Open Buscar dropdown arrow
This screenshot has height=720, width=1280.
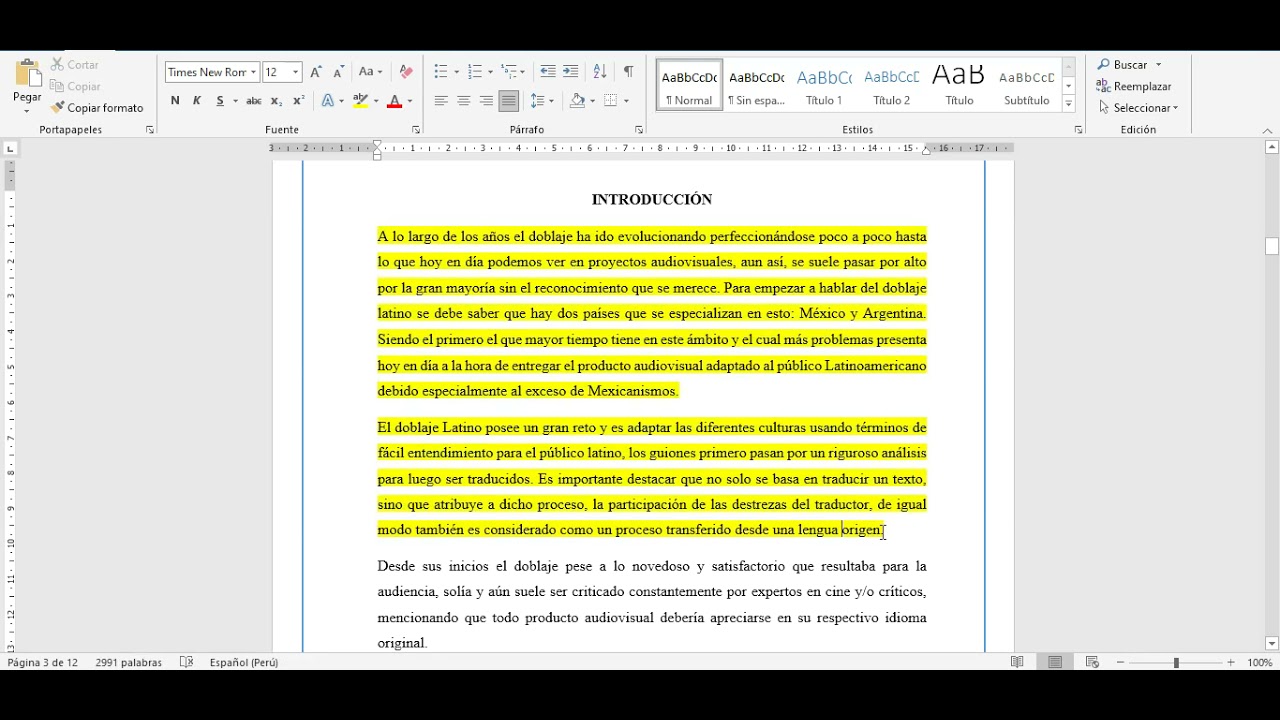[1159, 65]
